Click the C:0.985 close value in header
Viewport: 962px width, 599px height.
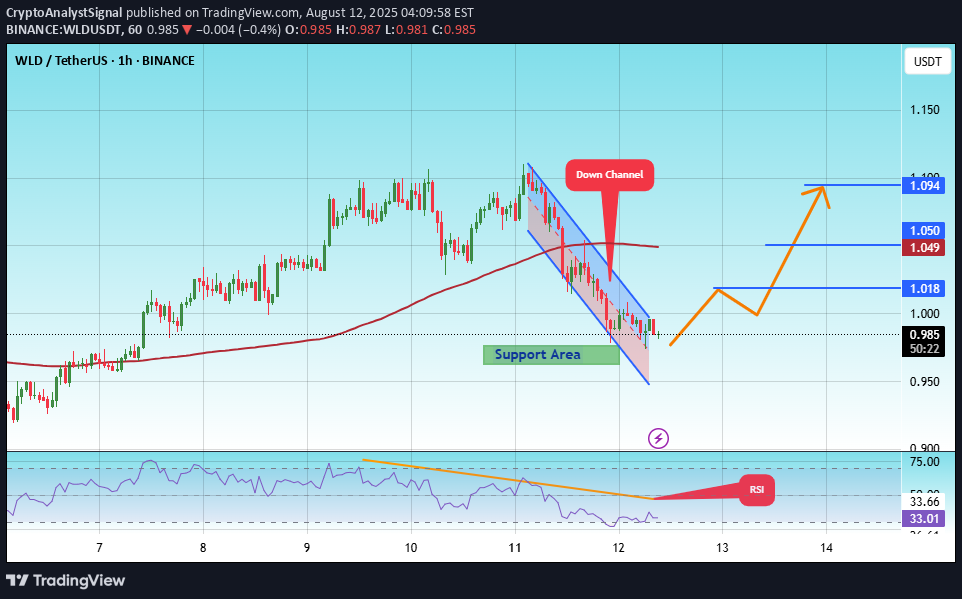coord(454,29)
